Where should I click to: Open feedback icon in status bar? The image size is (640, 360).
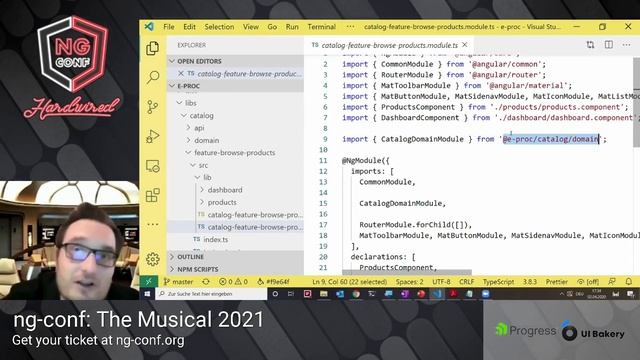pyautogui.click(x=611, y=282)
